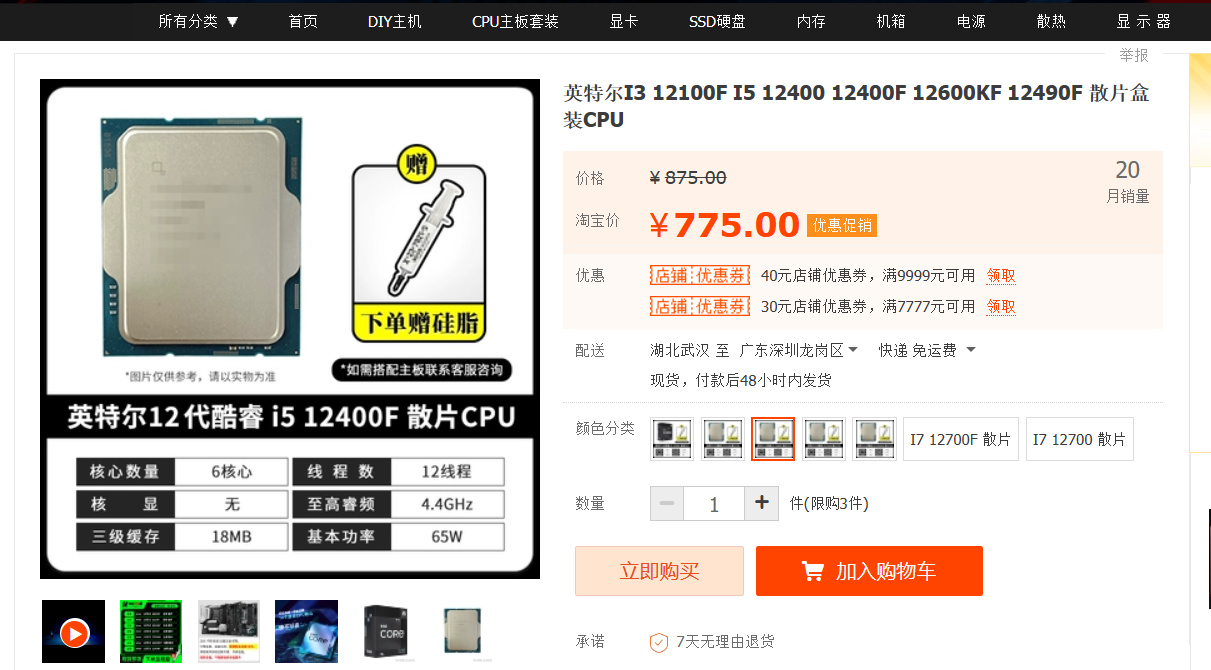This screenshot has height=670, width=1211.
Task: Open the 广东深圳龙岗区 delivery location dropdown
Action: click(x=798, y=350)
